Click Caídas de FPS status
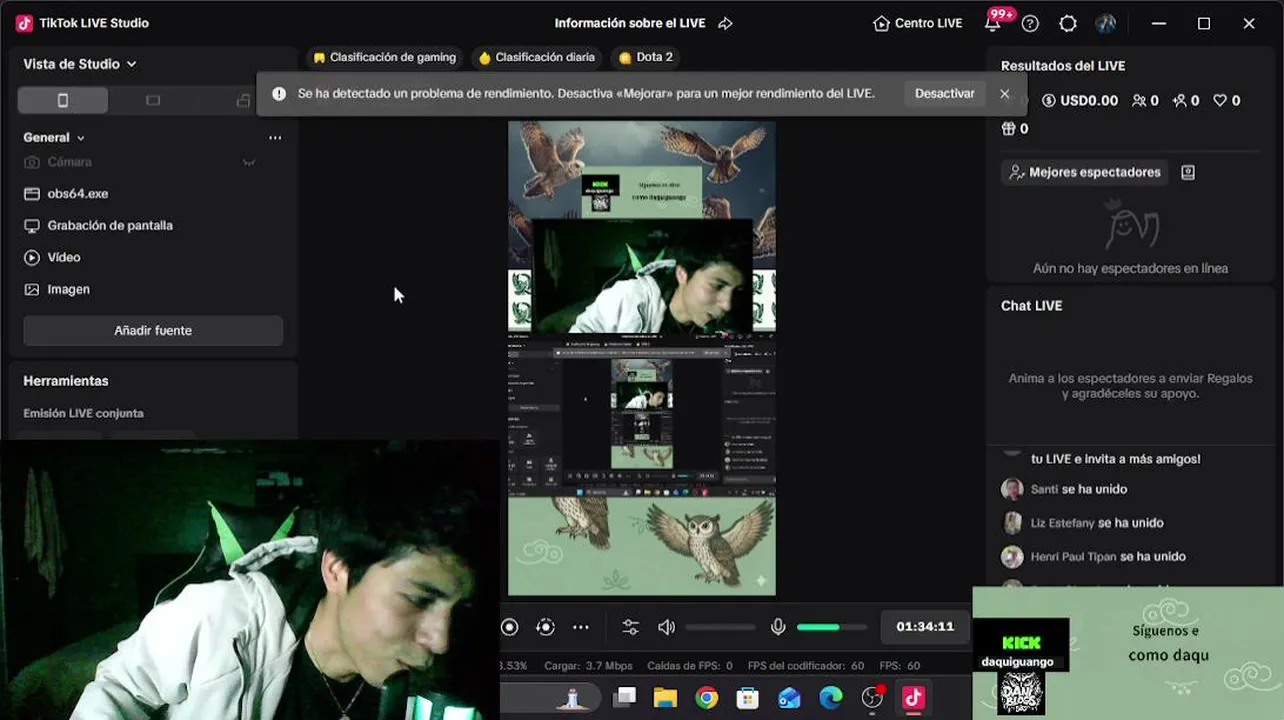Image resolution: width=1284 pixels, height=720 pixels. [690, 666]
